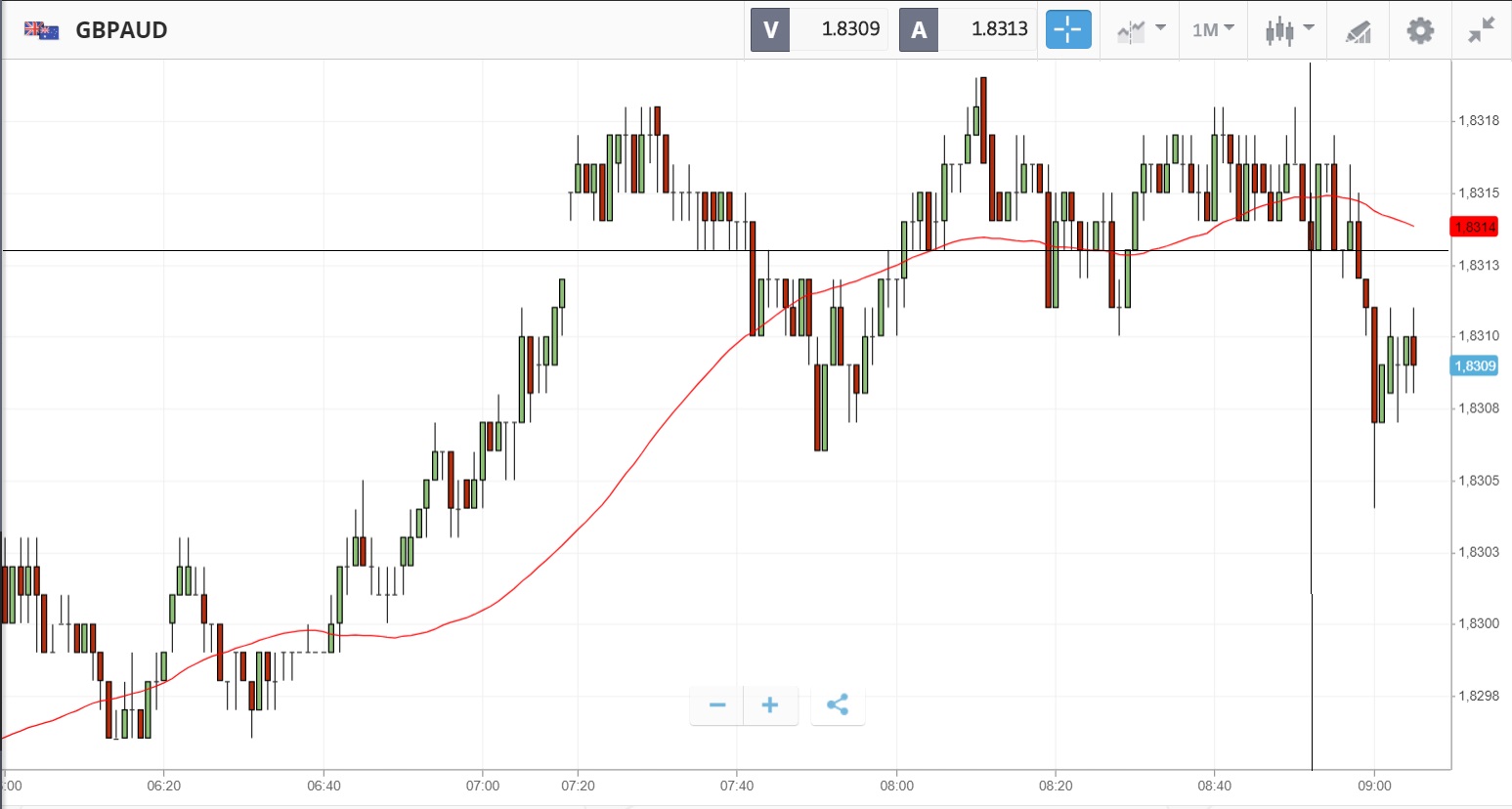Click the 09:00 time axis label
This screenshot has width=1512, height=809.
[x=1374, y=786]
